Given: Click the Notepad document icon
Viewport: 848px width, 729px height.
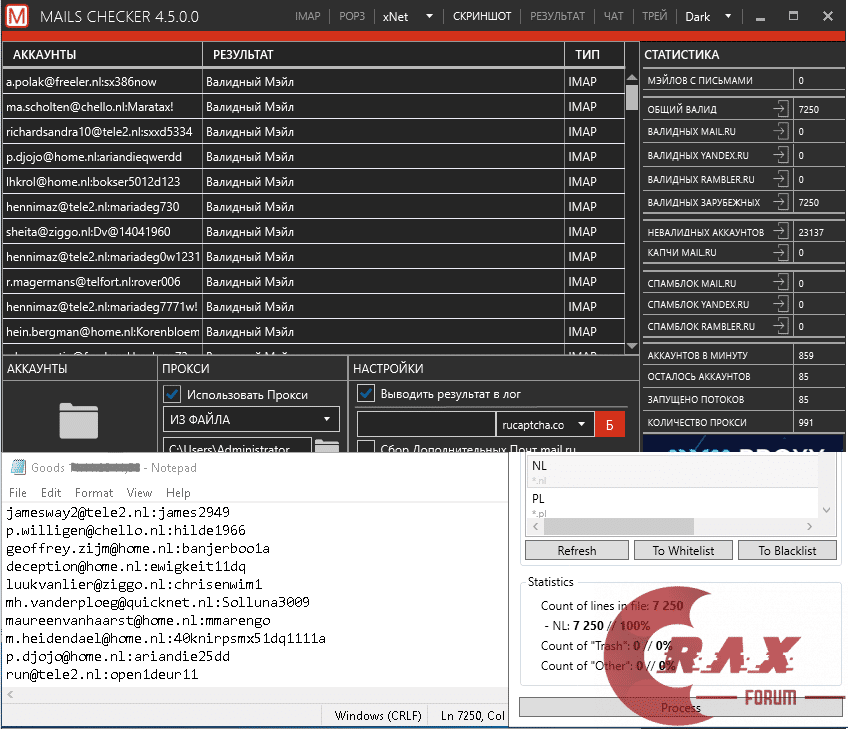Looking at the screenshot, I should coord(18,467).
